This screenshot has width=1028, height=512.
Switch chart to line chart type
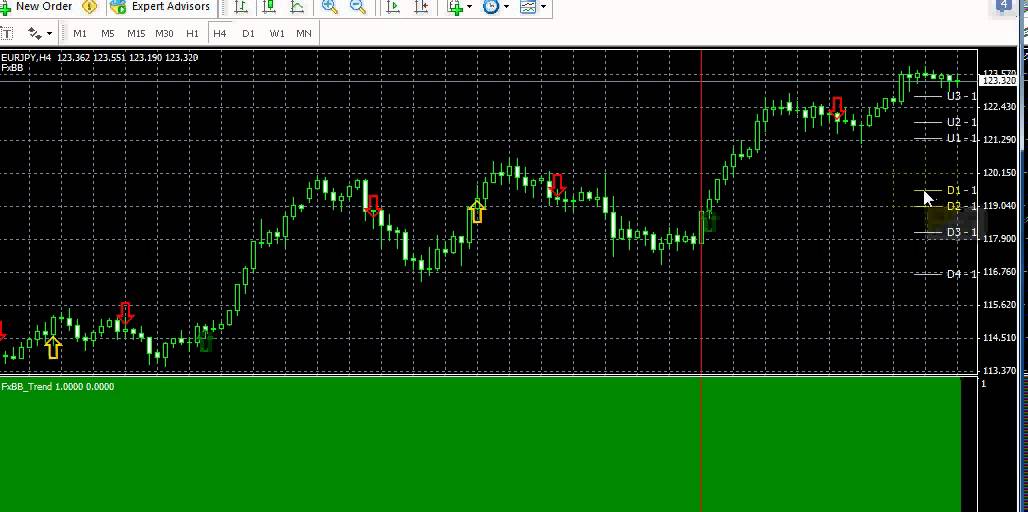[x=297, y=7]
